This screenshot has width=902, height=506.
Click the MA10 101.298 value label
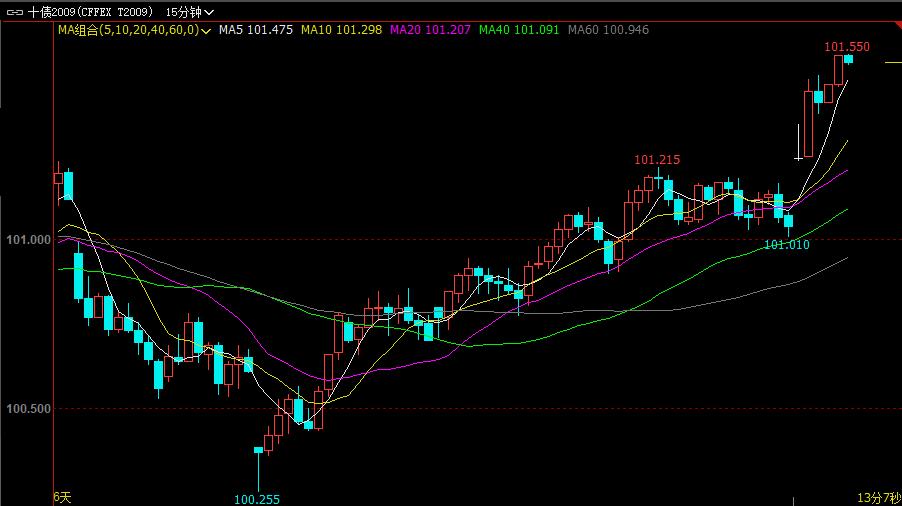341,30
